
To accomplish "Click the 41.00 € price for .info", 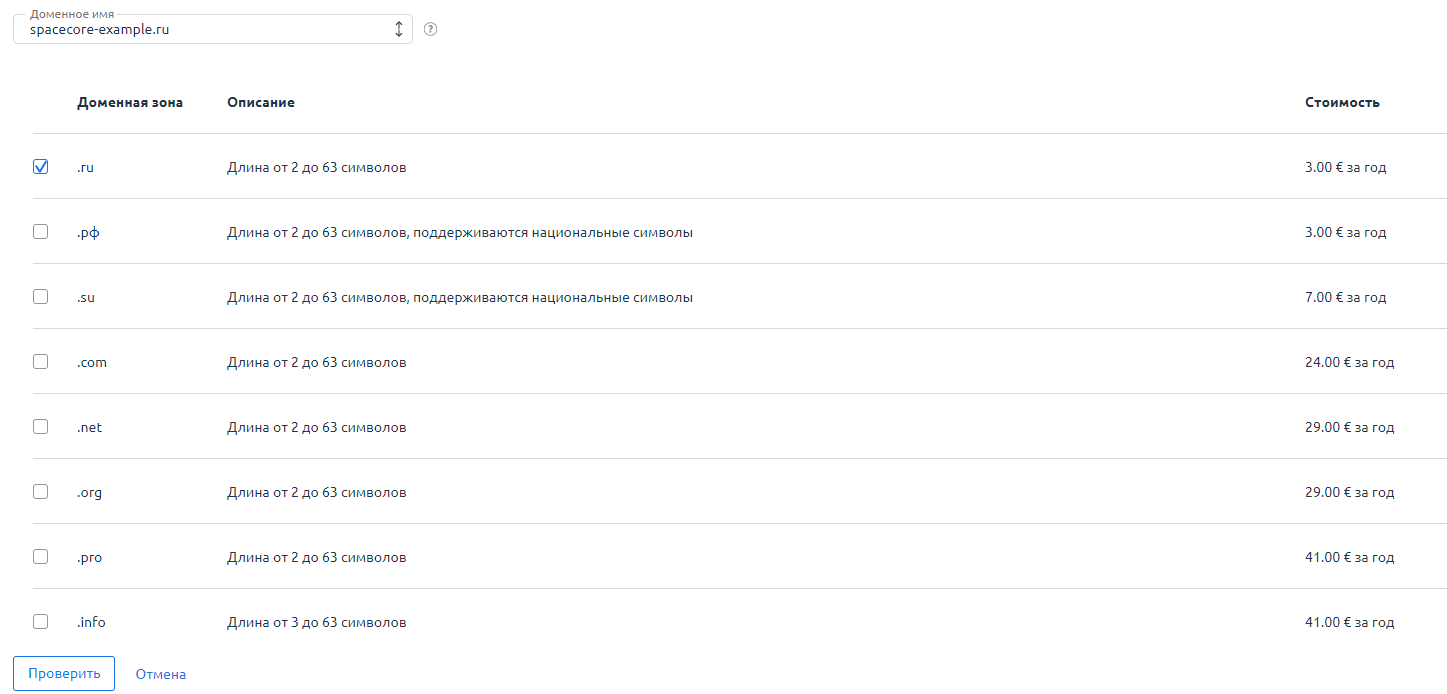I will 1349,622.
